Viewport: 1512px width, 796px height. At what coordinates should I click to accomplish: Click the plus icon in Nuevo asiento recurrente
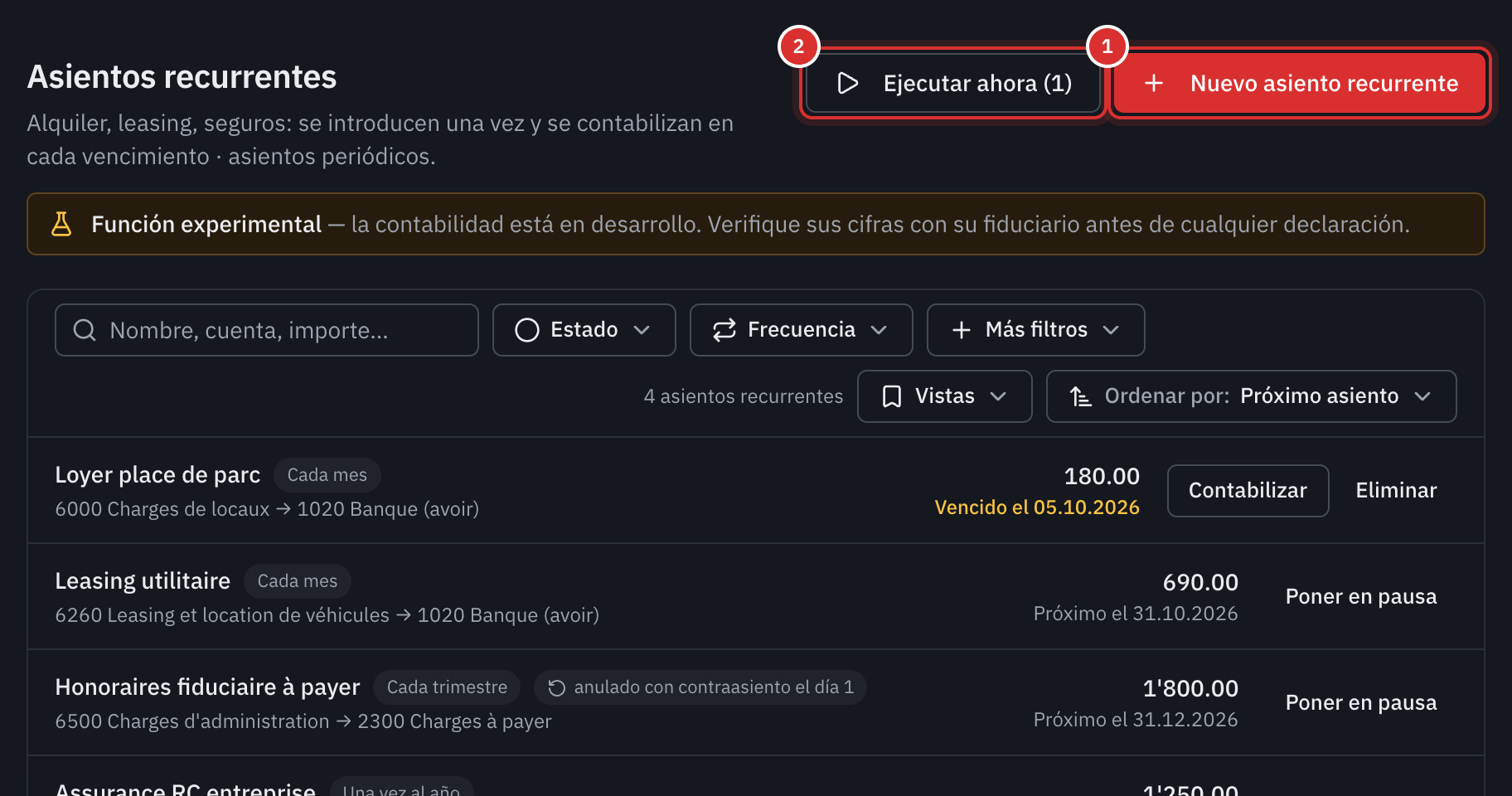pyautogui.click(x=1154, y=83)
